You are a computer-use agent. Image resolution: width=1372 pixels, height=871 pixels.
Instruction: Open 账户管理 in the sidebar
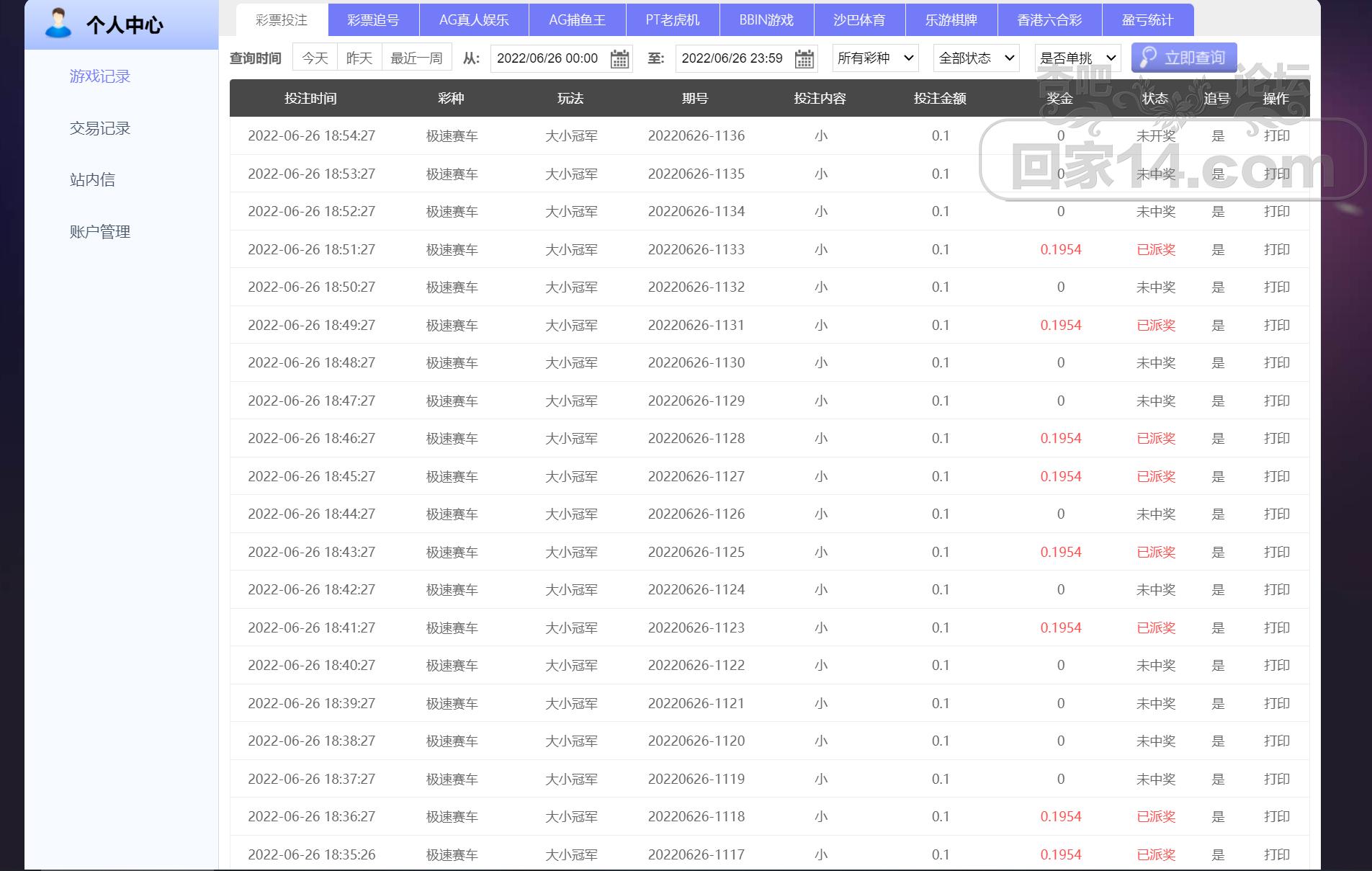100,231
